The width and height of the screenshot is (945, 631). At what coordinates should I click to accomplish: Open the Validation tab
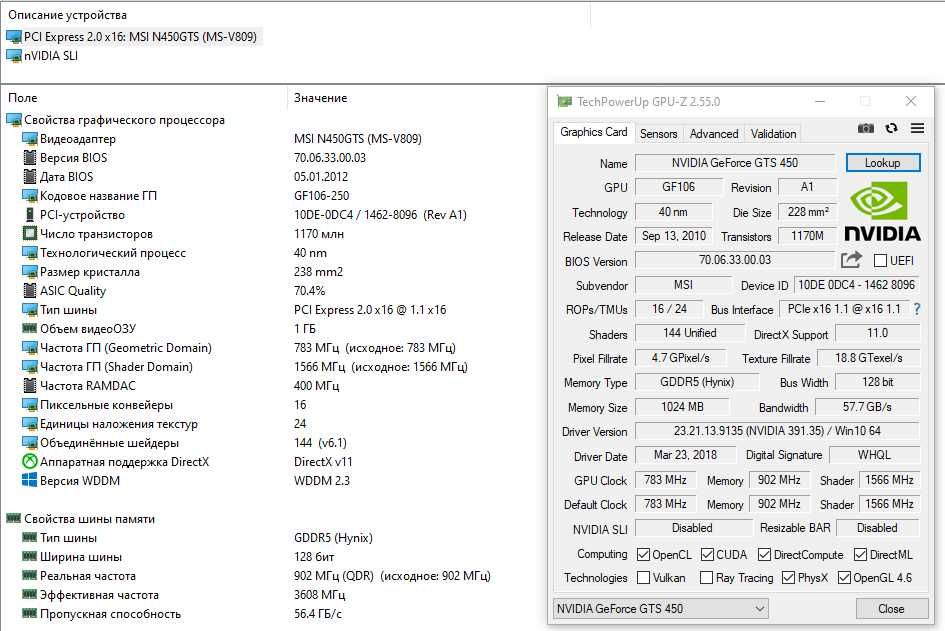773,134
